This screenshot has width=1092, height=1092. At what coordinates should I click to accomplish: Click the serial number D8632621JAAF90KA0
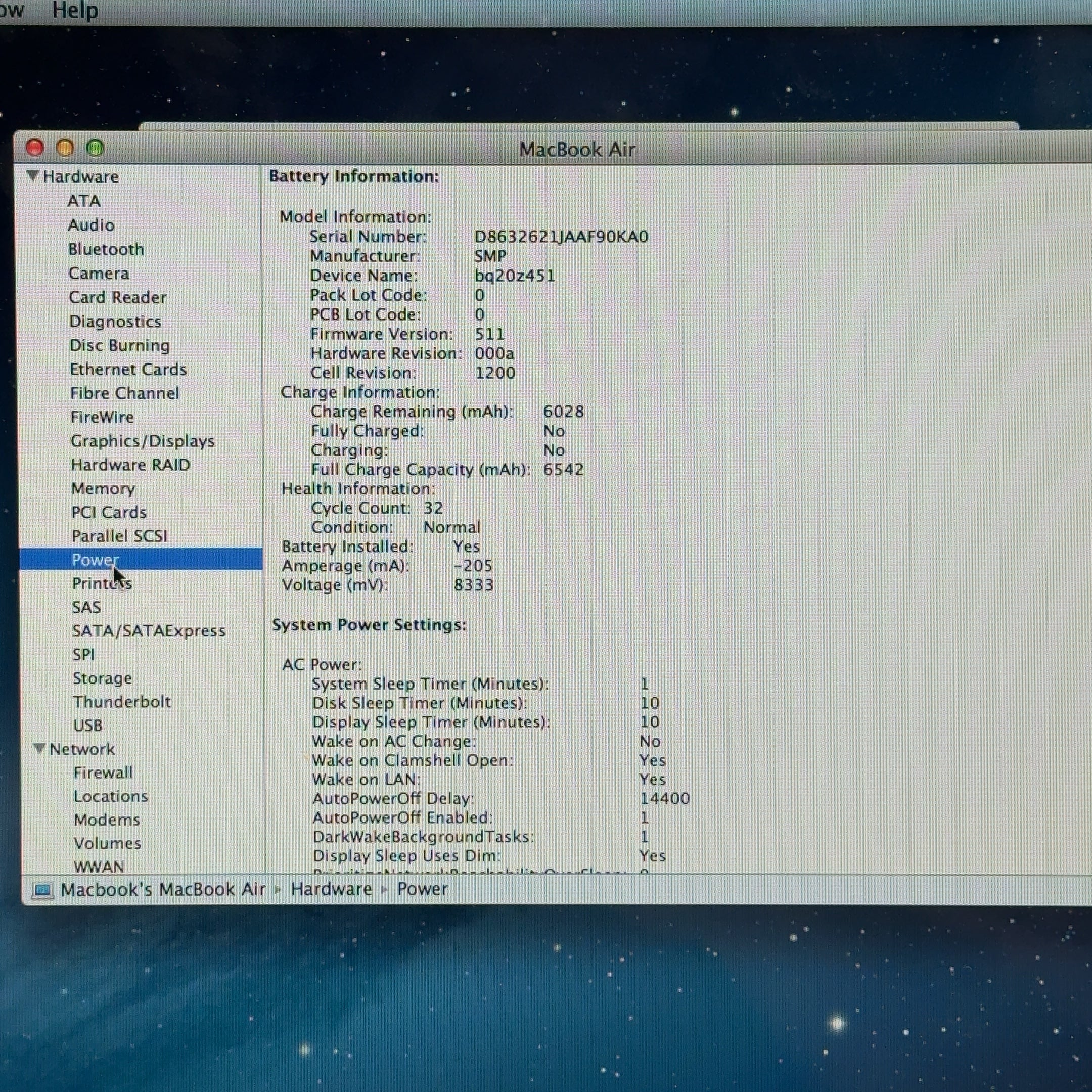click(561, 237)
